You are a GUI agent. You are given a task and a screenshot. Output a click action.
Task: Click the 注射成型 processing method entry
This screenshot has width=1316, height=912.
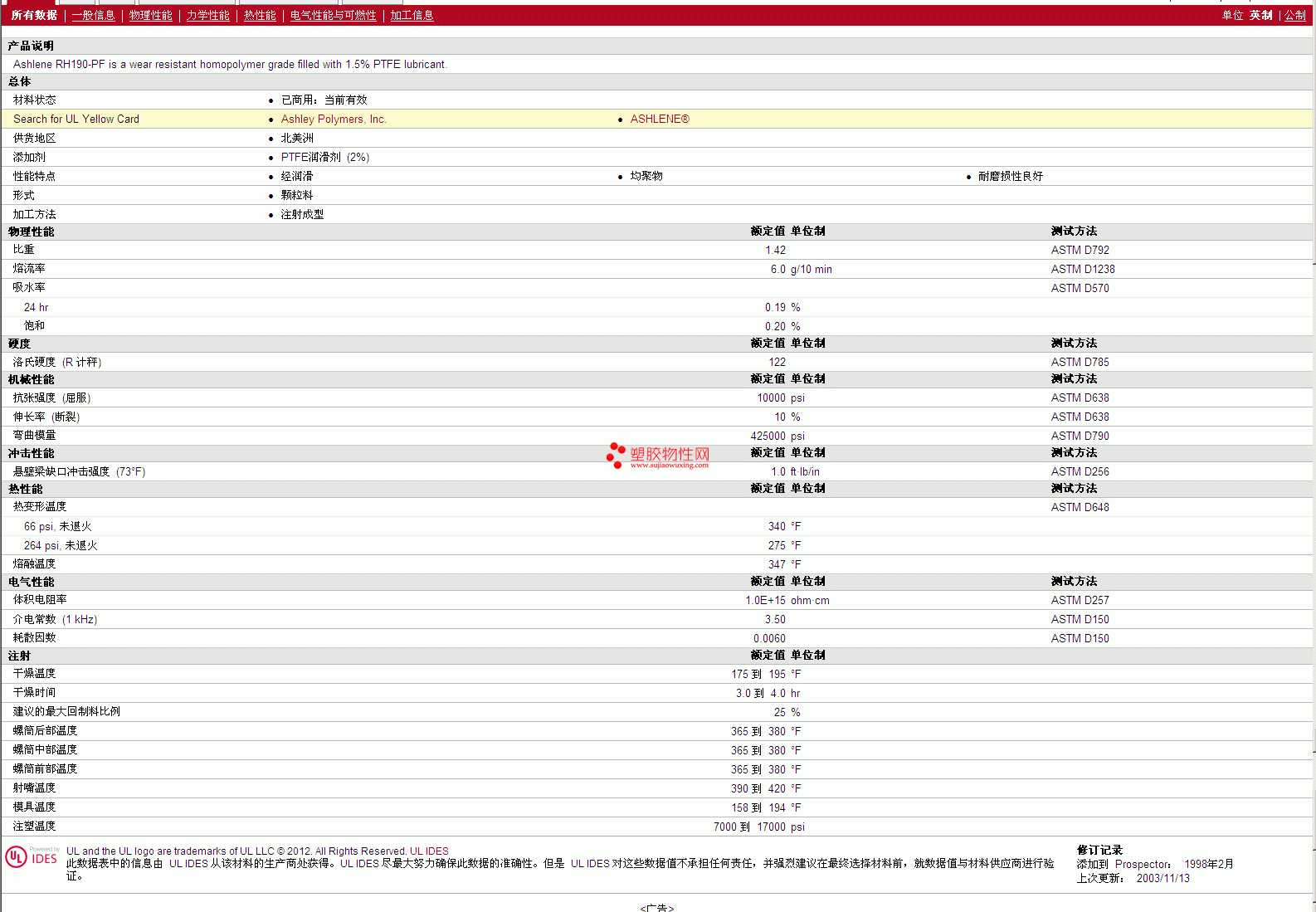pos(302,214)
